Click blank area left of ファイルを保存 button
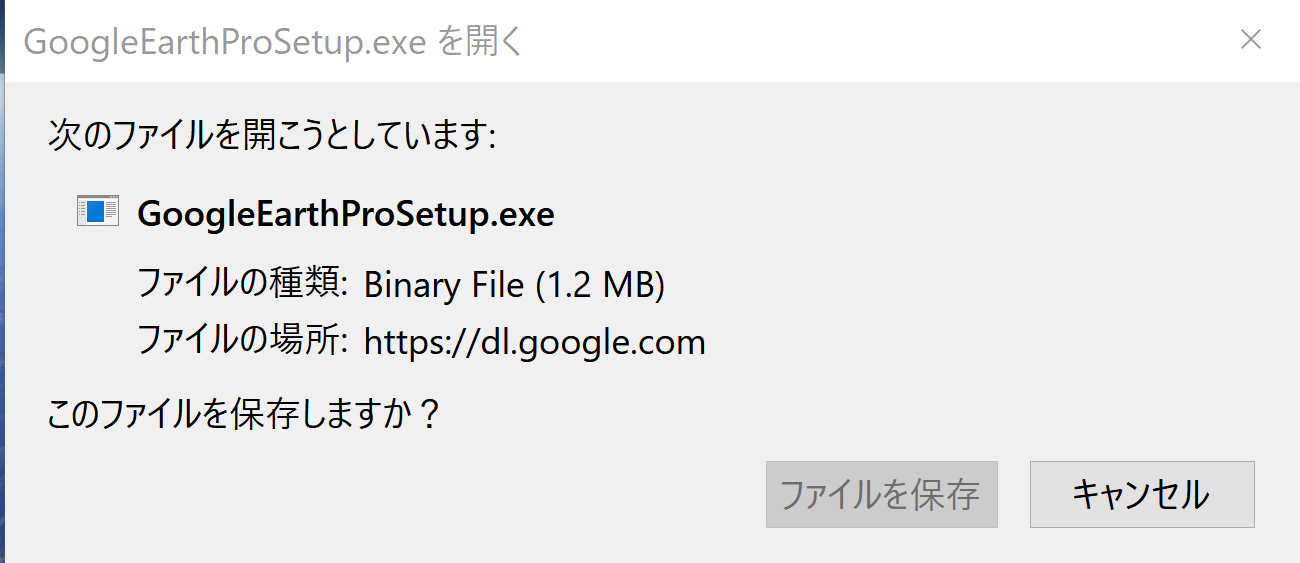Image resolution: width=1300 pixels, height=563 pixels. tap(400, 494)
